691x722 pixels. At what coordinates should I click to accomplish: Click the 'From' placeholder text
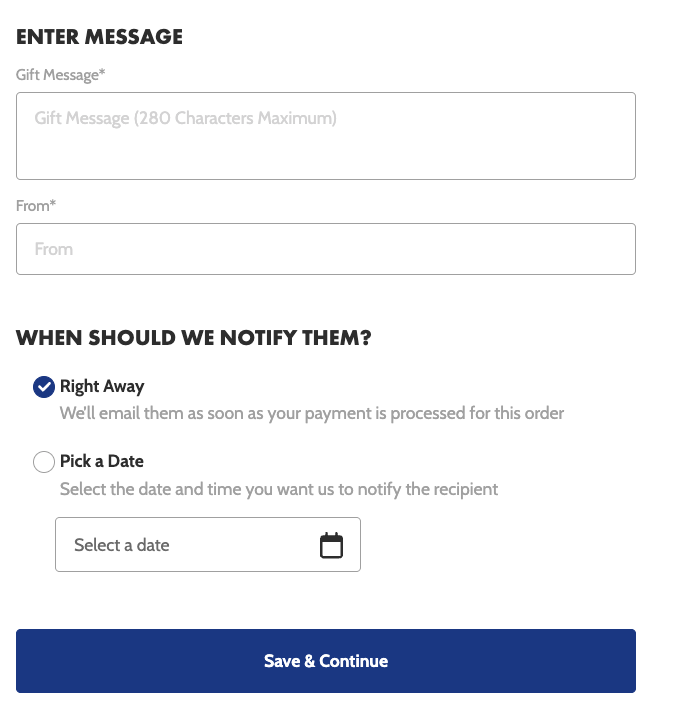click(x=54, y=249)
